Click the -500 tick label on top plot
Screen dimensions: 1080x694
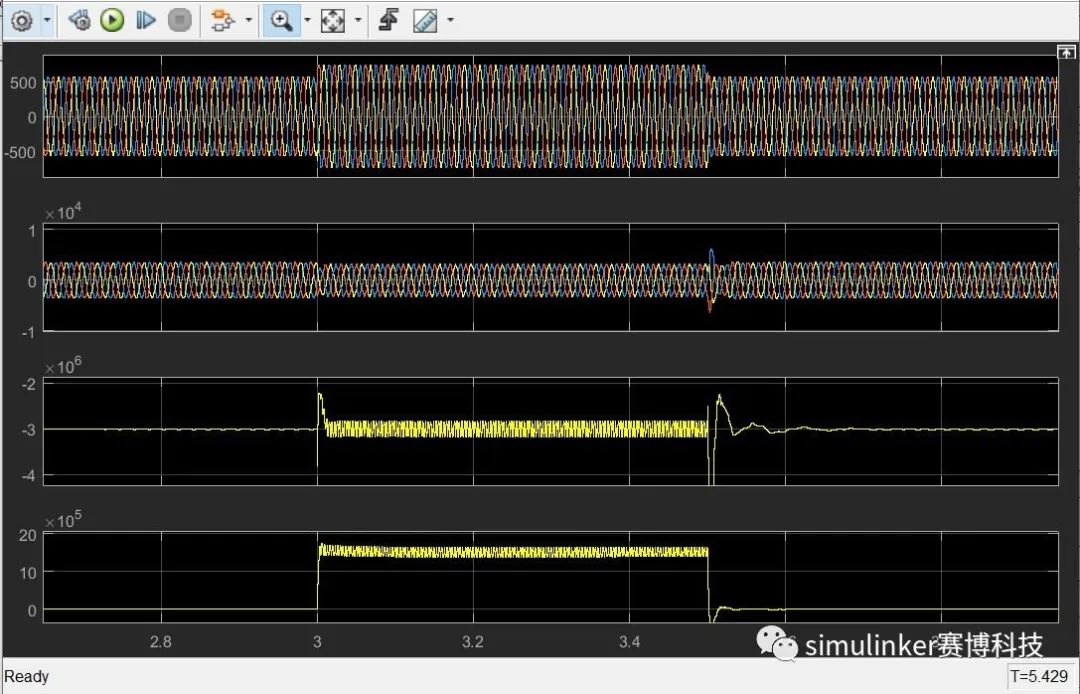click(20, 153)
